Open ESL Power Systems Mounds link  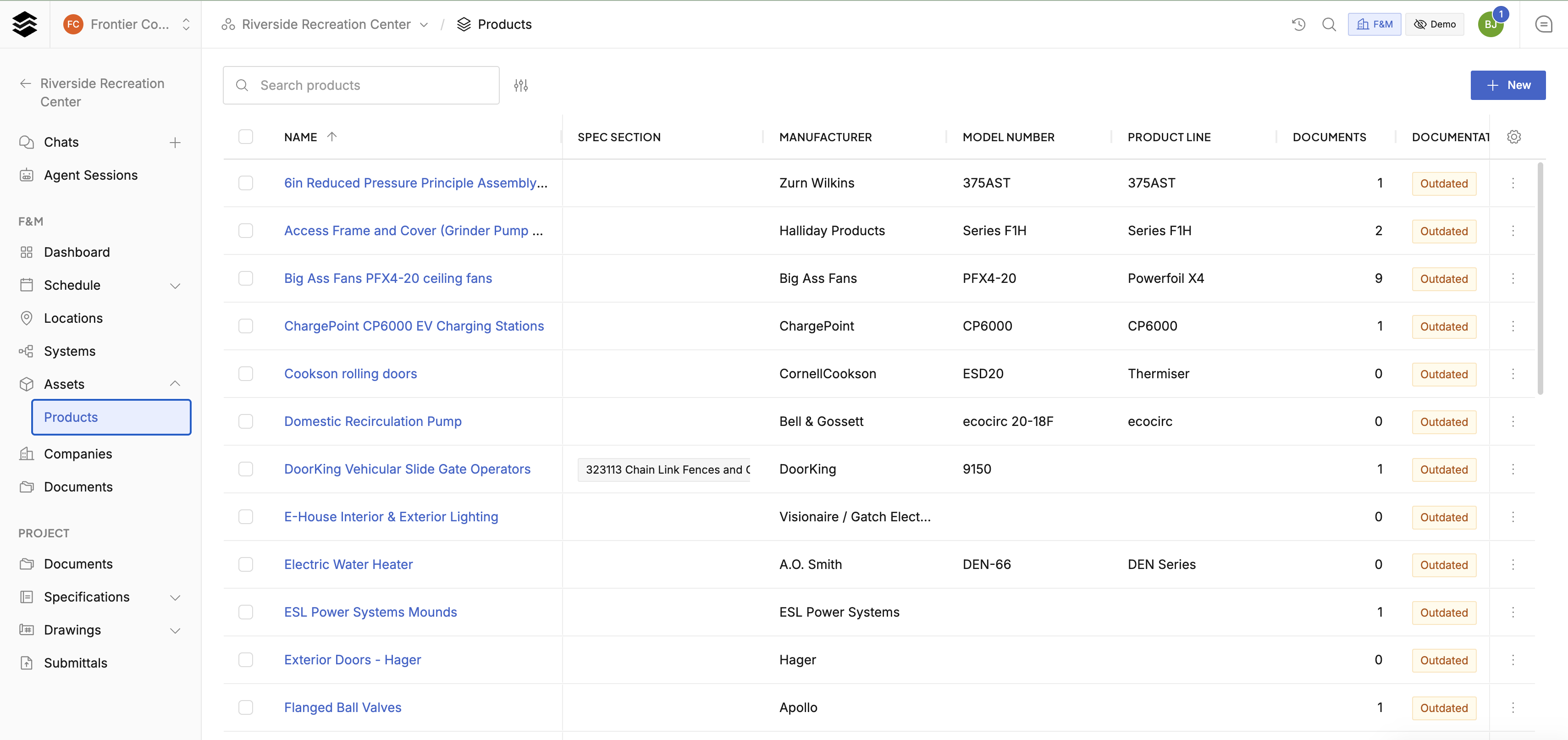370,612
